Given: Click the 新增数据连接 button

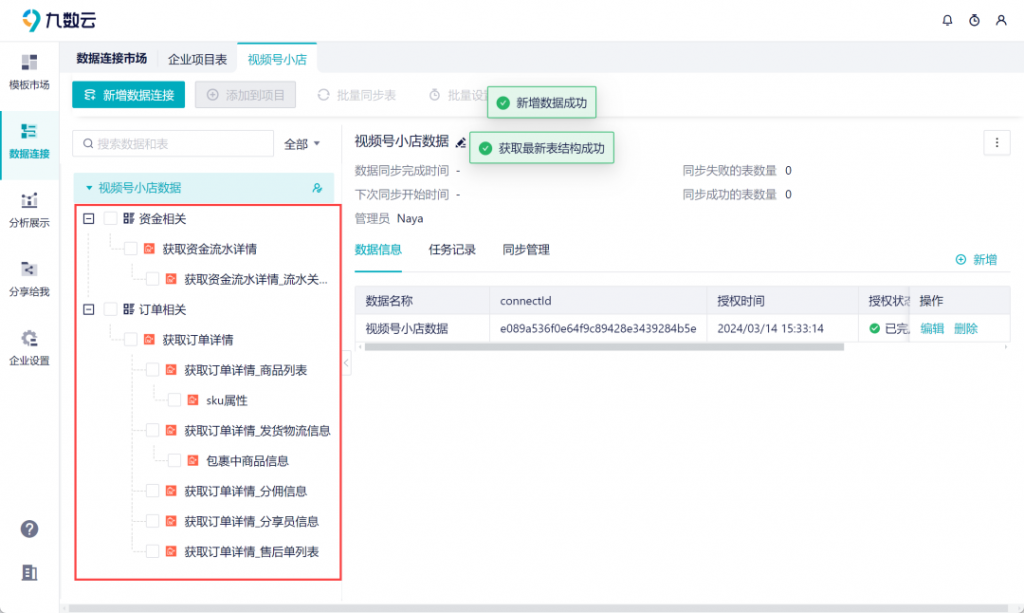Looking at the screenshot, I should coord(128,95).
